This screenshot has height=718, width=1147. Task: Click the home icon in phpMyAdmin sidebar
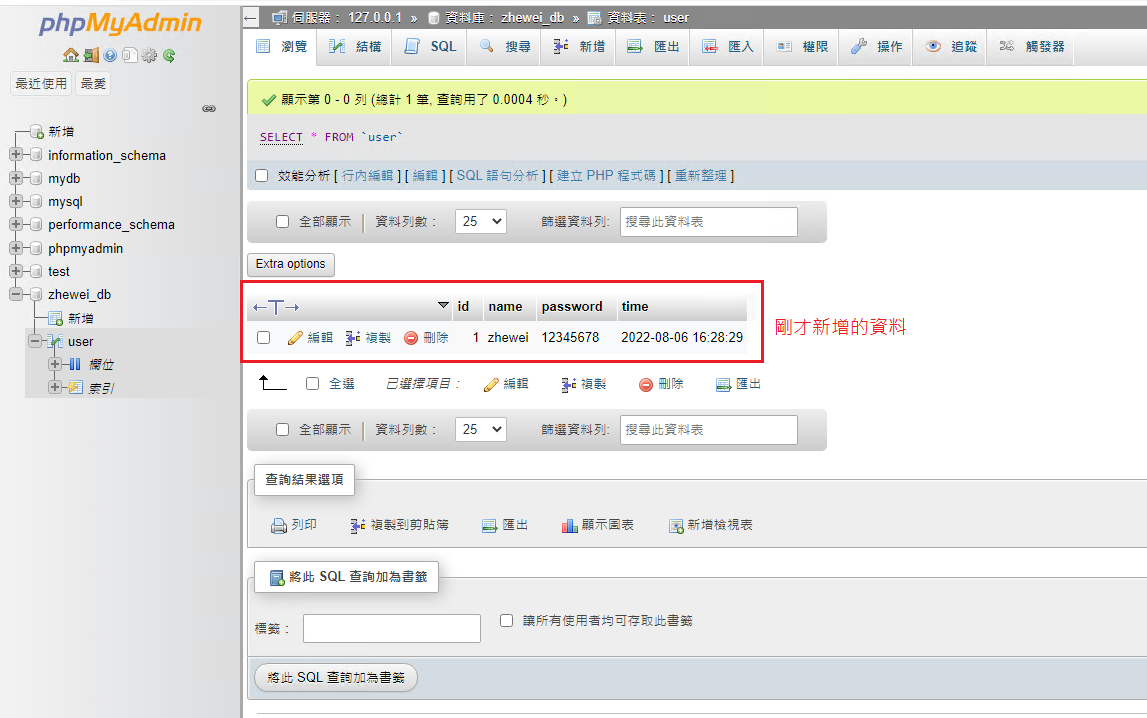click(70, 56)
